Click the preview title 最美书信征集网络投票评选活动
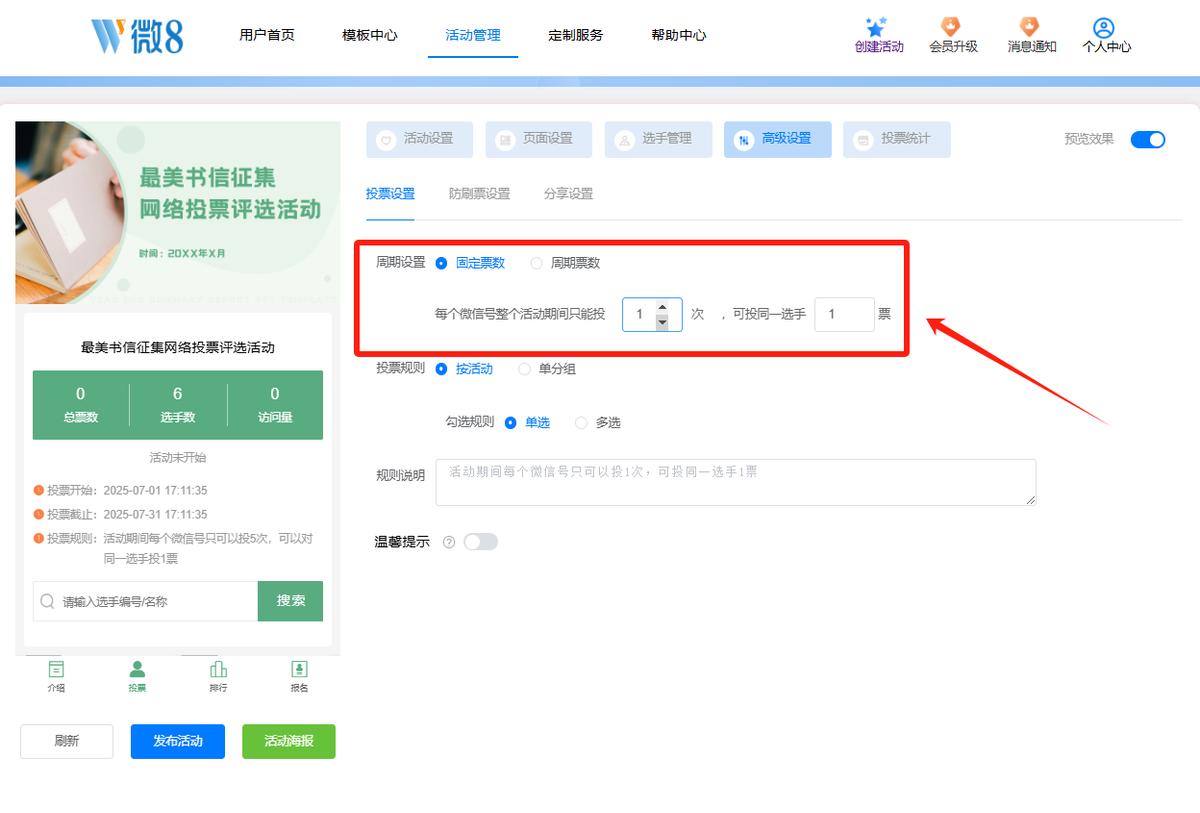 tap(178, 348)
